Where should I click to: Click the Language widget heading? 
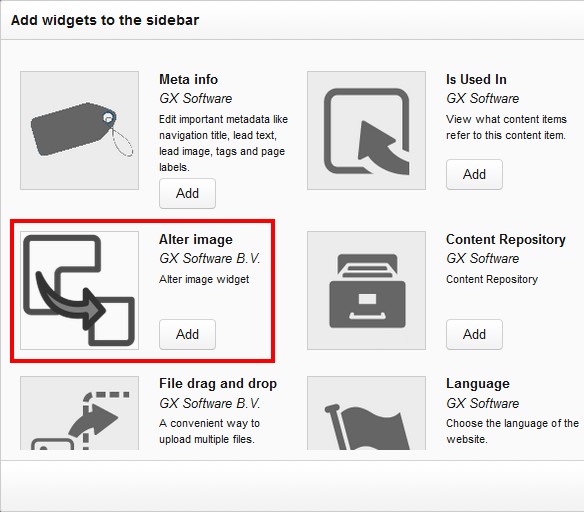(x=478, y=384)
